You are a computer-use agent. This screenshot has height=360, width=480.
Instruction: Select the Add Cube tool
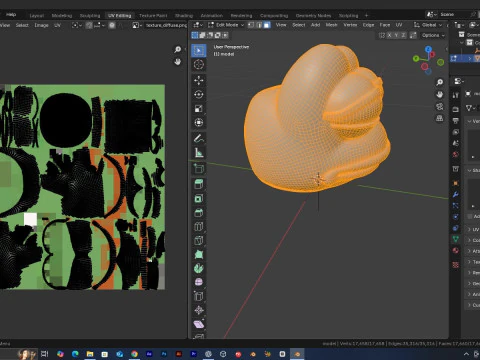199,168
